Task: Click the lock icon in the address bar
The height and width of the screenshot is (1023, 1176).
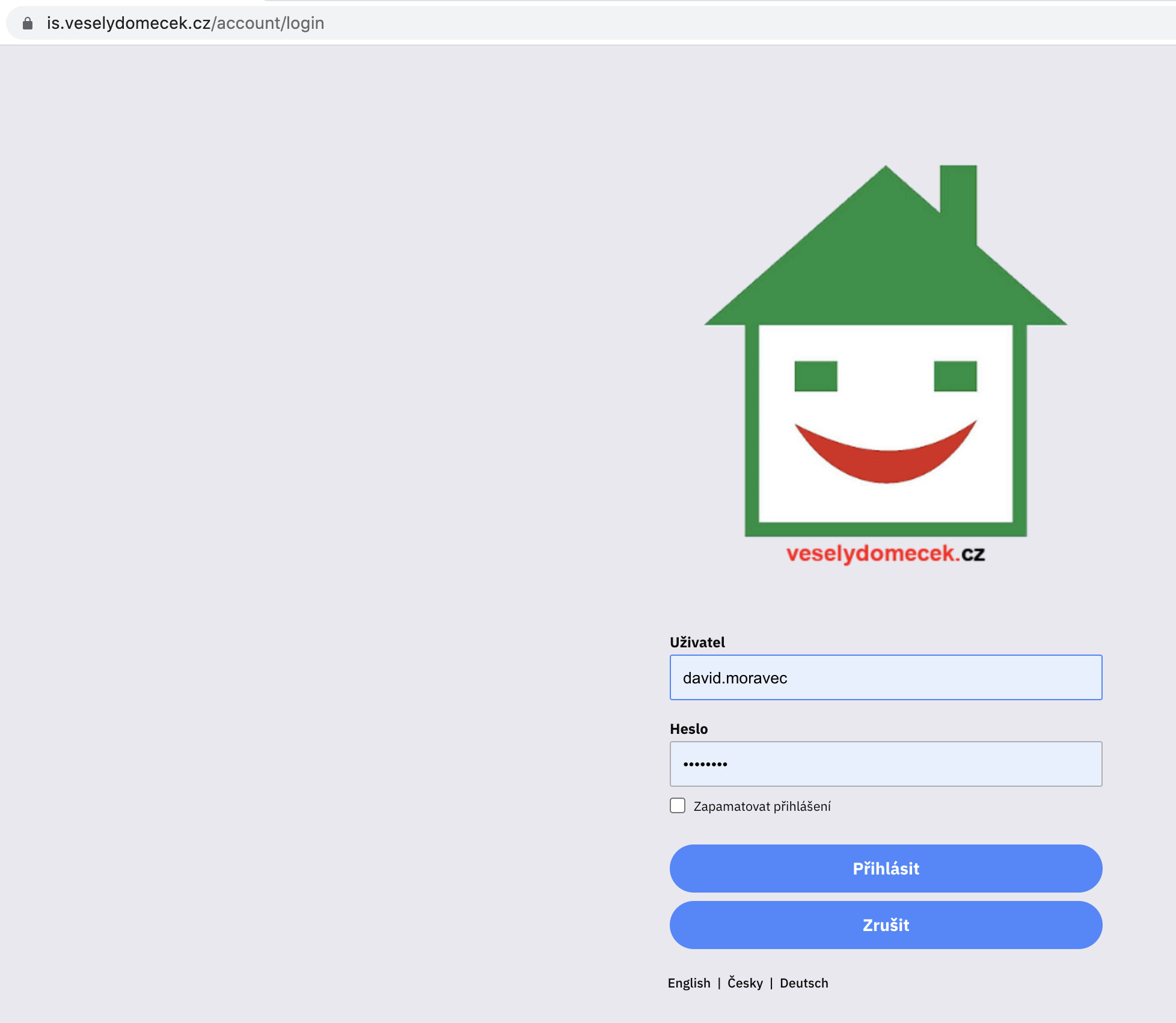Action: [28, 23]
